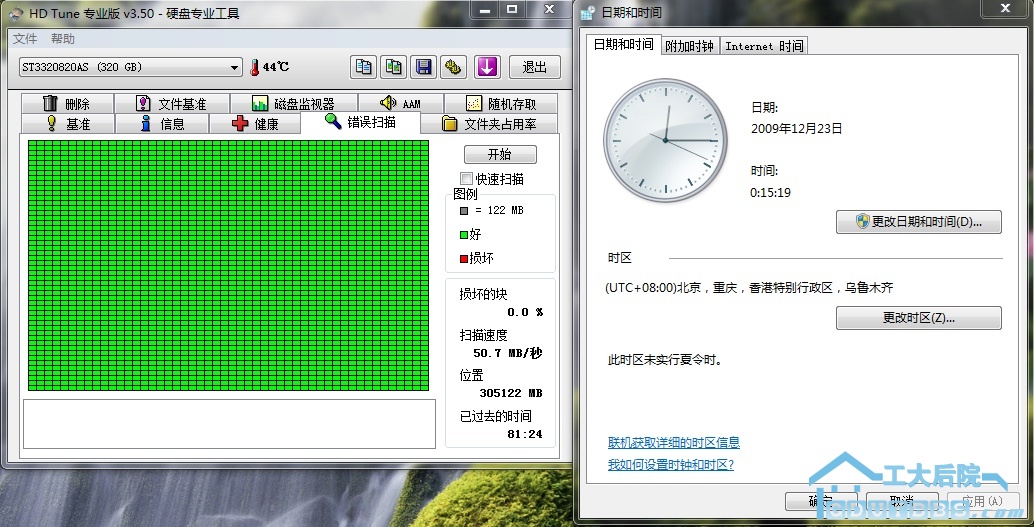Click the damaged blocks value 0.0 %
This screenshot has width=1034, height=527.
pos(526,312)
